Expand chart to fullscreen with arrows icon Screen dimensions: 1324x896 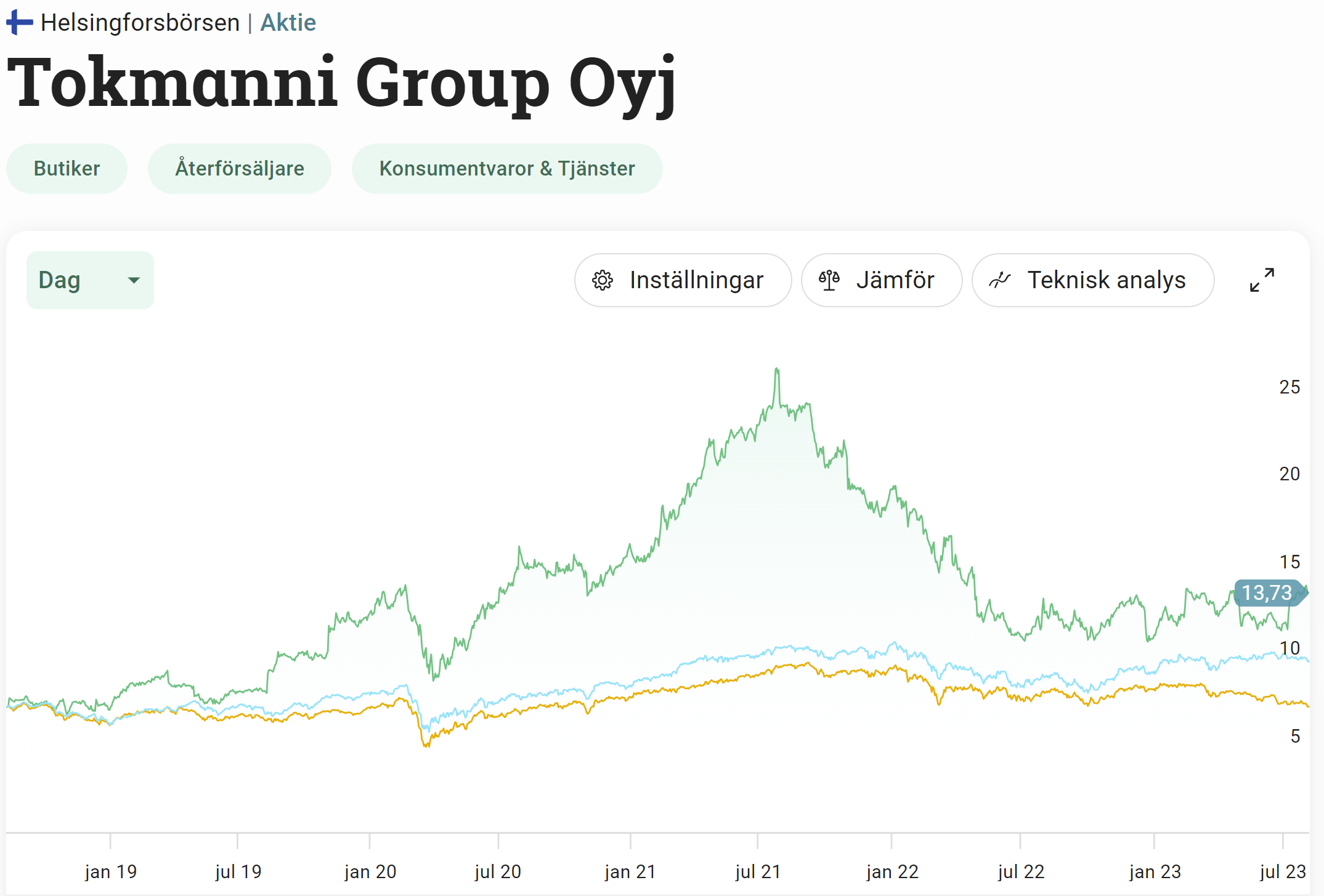[1262, 280]
